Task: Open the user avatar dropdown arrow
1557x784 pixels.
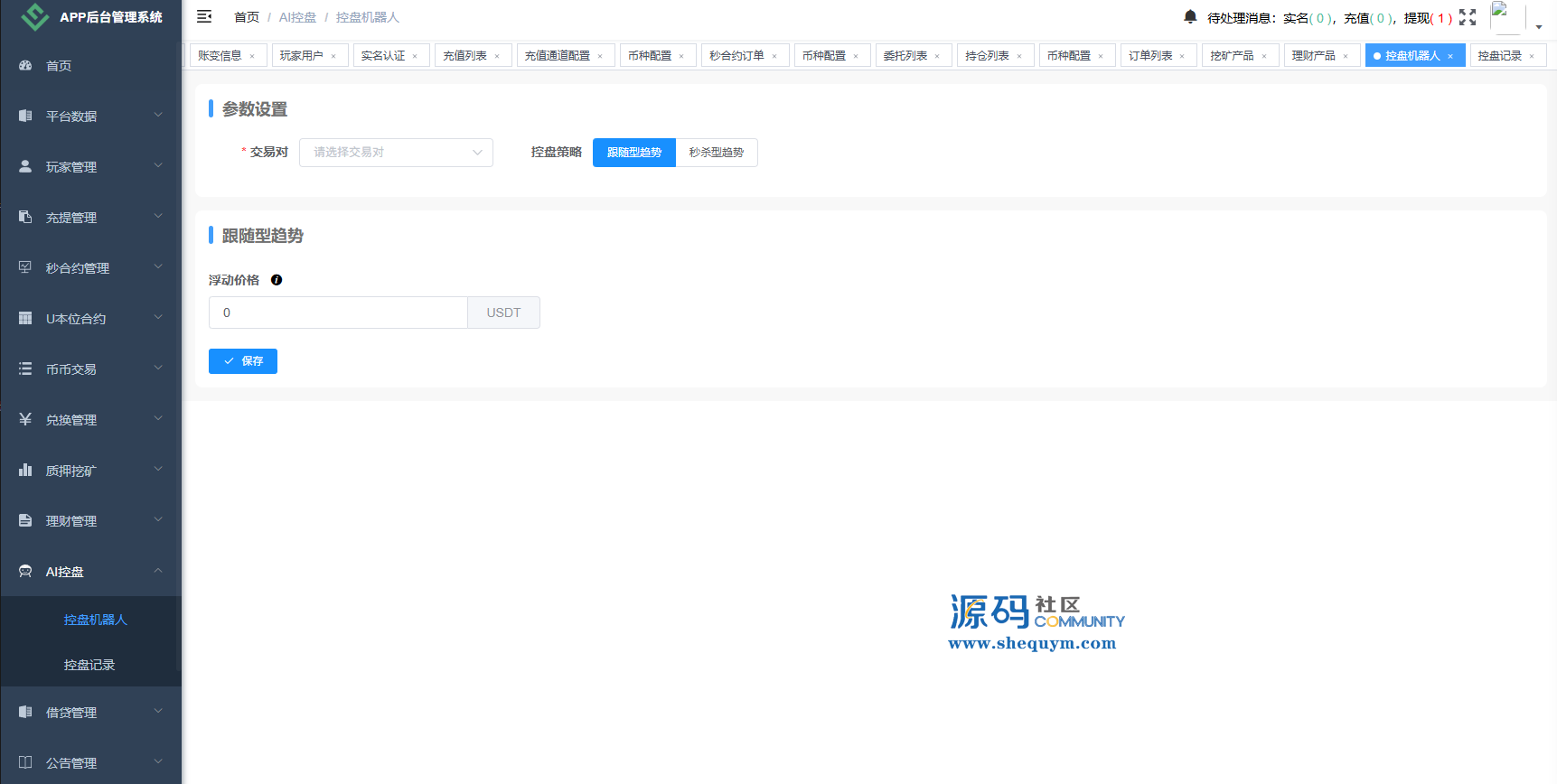Action: pos(1539,26)
